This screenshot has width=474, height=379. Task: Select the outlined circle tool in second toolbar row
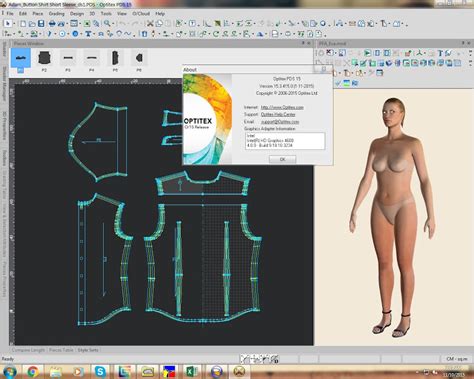pyautogui.click(x=62, y=34)
